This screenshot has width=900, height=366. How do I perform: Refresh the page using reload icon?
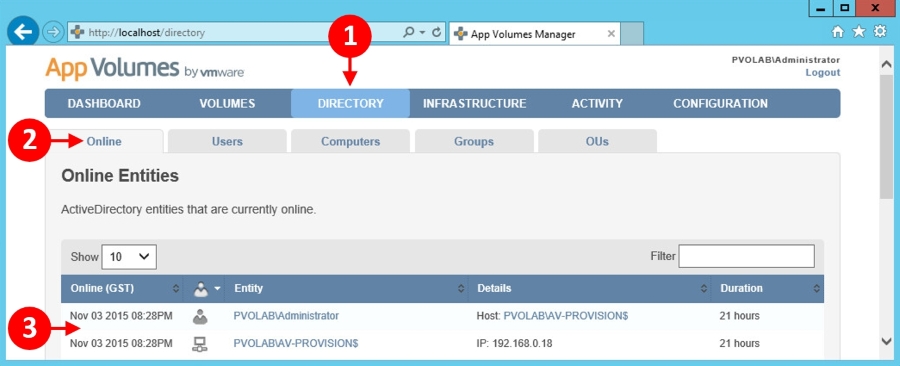437,33
